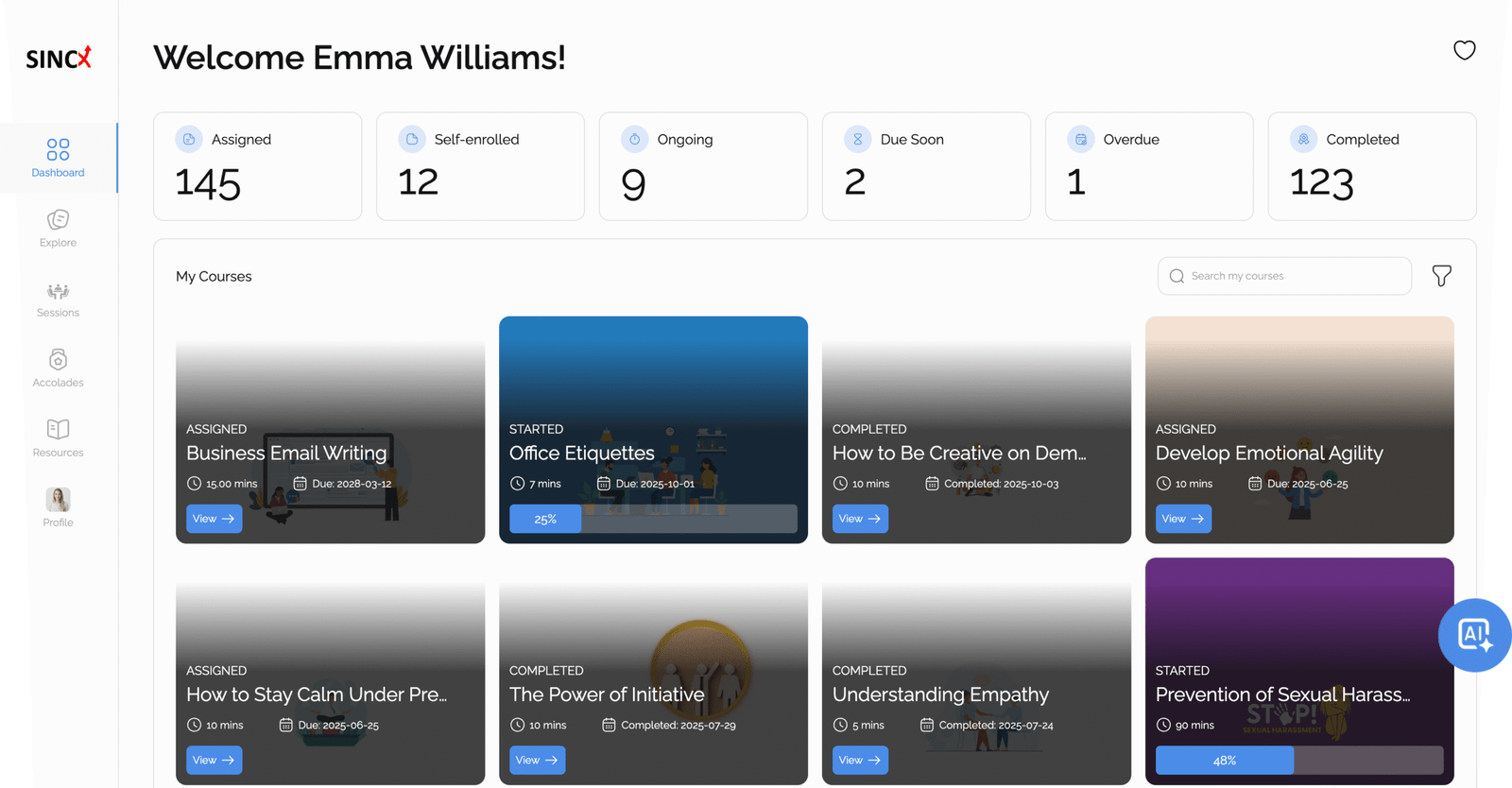
Task: Select the Assigned stat card
Action: pyautogui.click(x=257, y=166)
